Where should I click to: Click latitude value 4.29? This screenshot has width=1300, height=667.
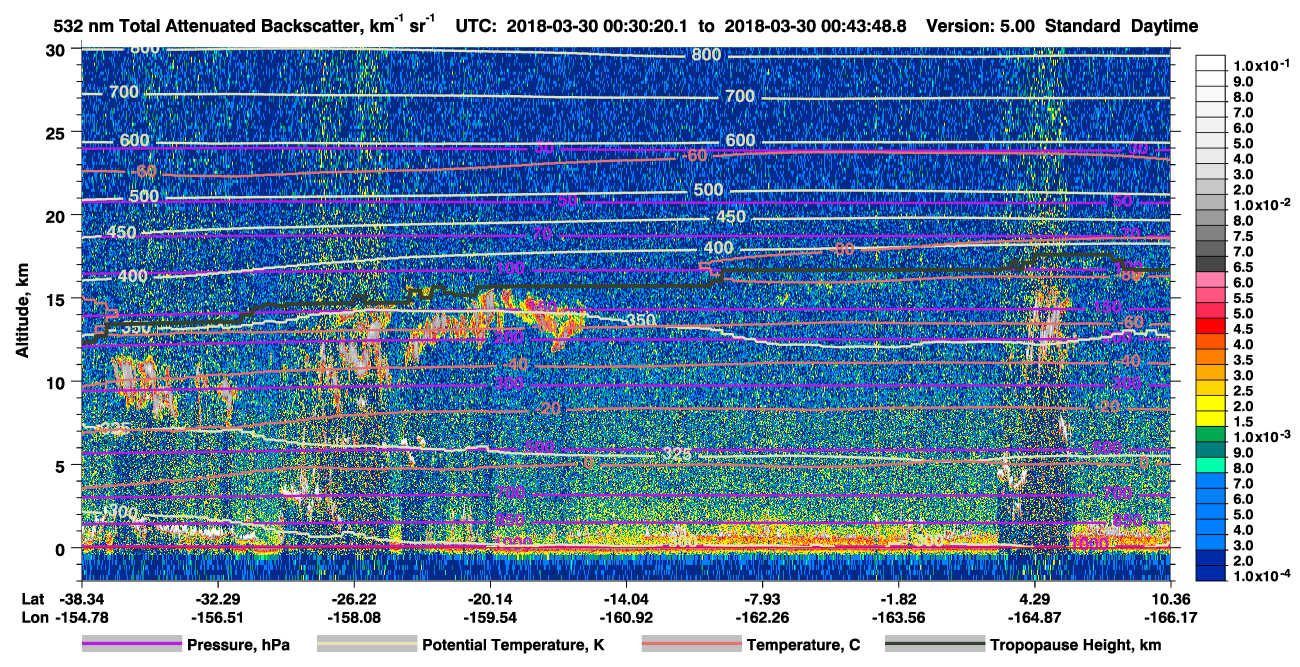pyautogui.click(x=1034, y=598)
